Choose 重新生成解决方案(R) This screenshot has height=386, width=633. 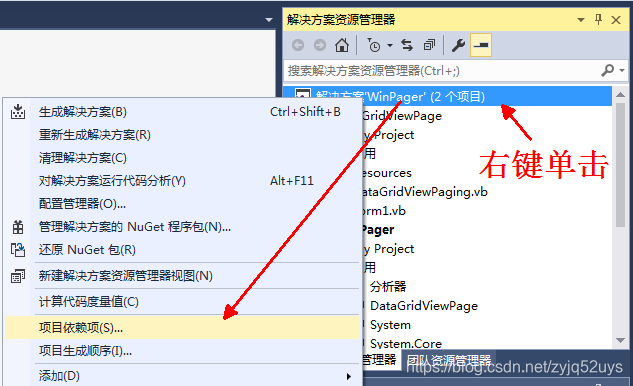[182, 135]
